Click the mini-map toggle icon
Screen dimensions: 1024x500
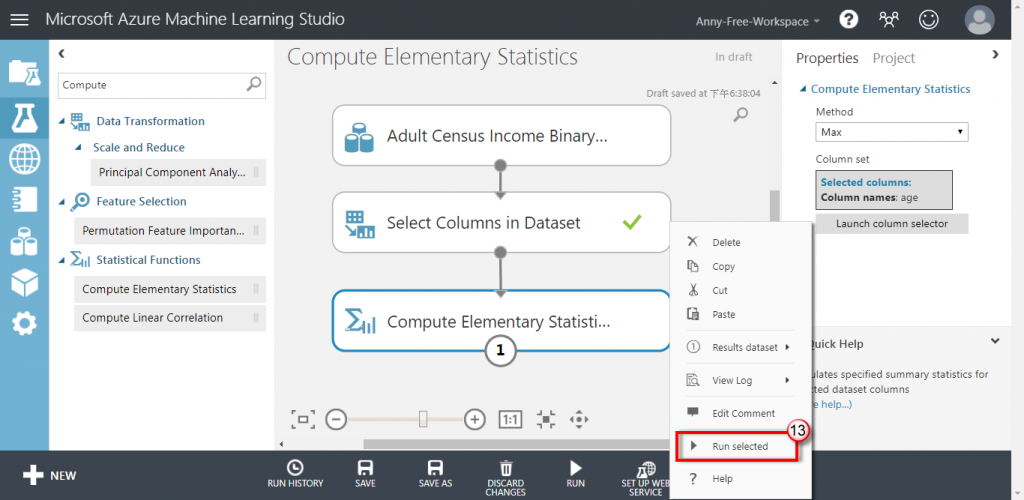click(547, 419)
